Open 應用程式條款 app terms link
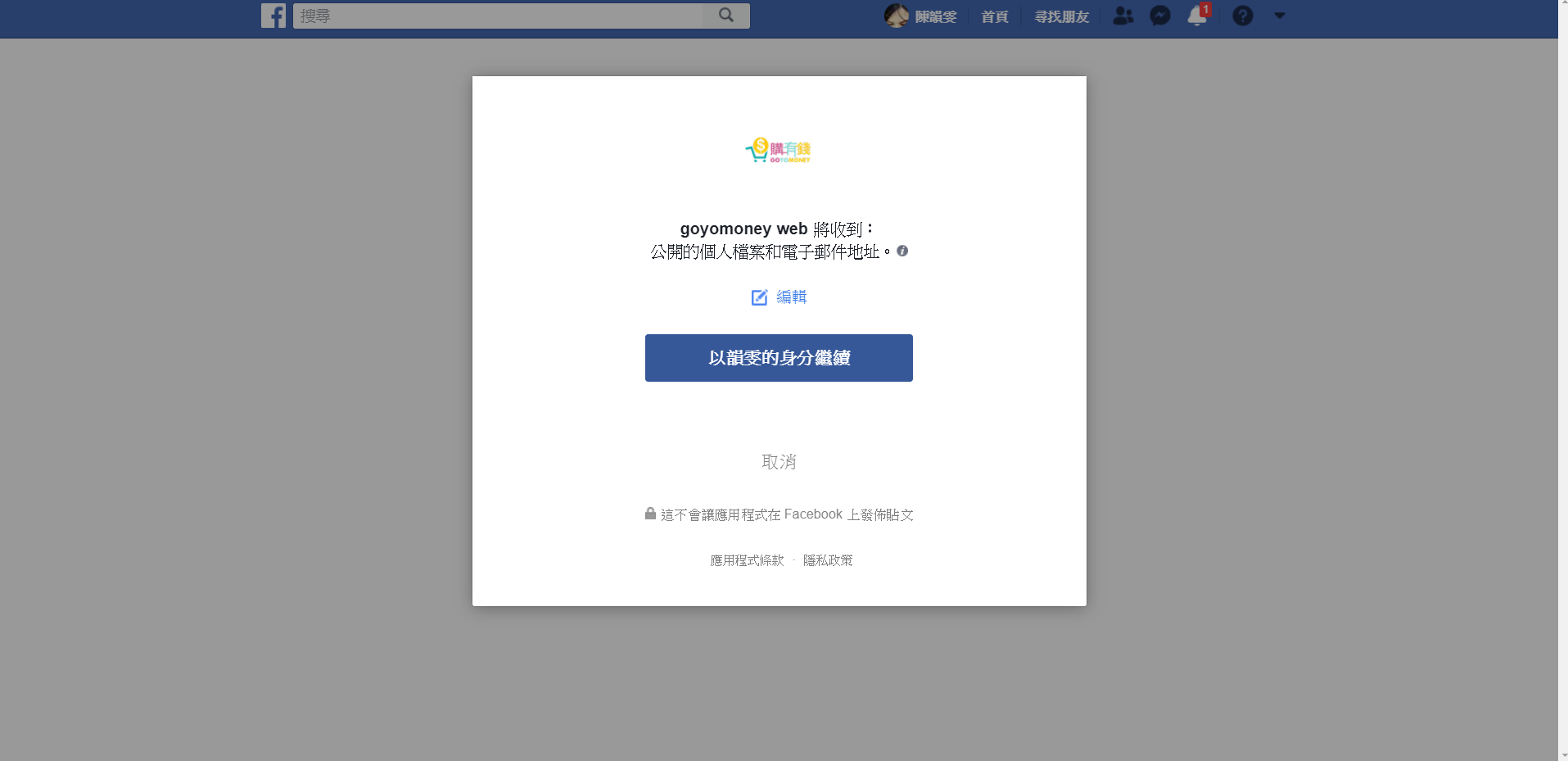Image resolution: width=1568 pixels, height=761 pixels. [747, 560]
